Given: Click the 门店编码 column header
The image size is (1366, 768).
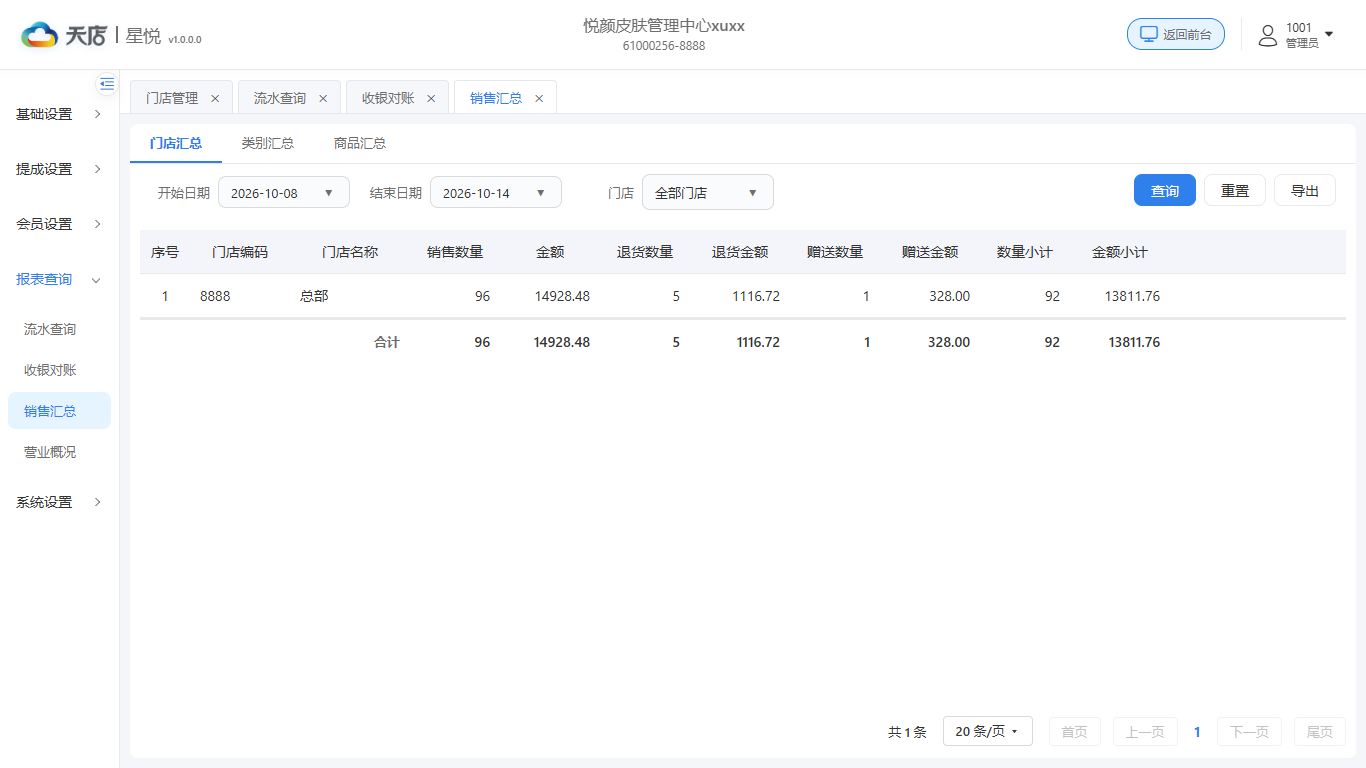Looking at the screenshot, I should [240, 252].
